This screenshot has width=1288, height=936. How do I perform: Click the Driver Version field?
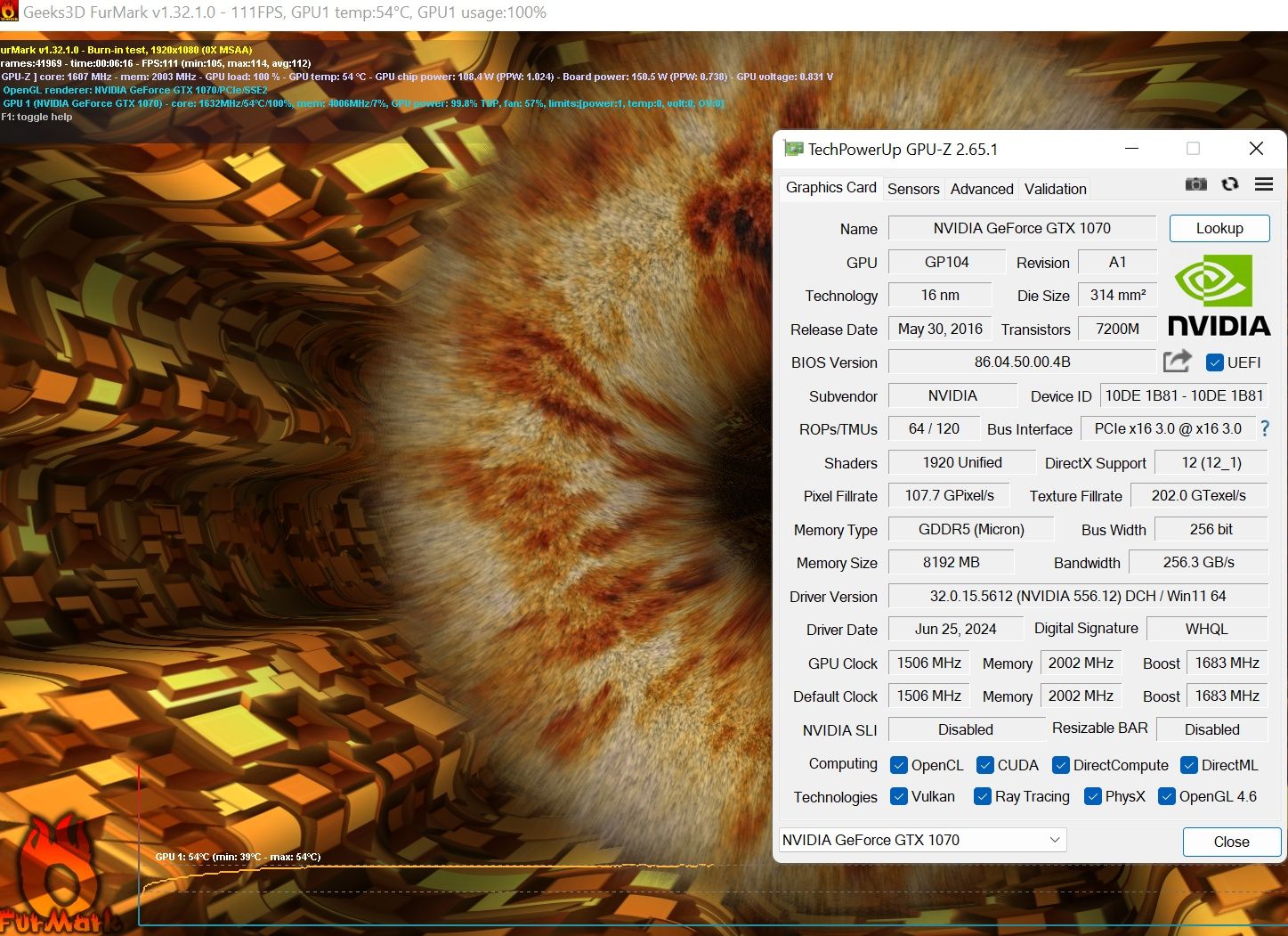(1078, 596)
